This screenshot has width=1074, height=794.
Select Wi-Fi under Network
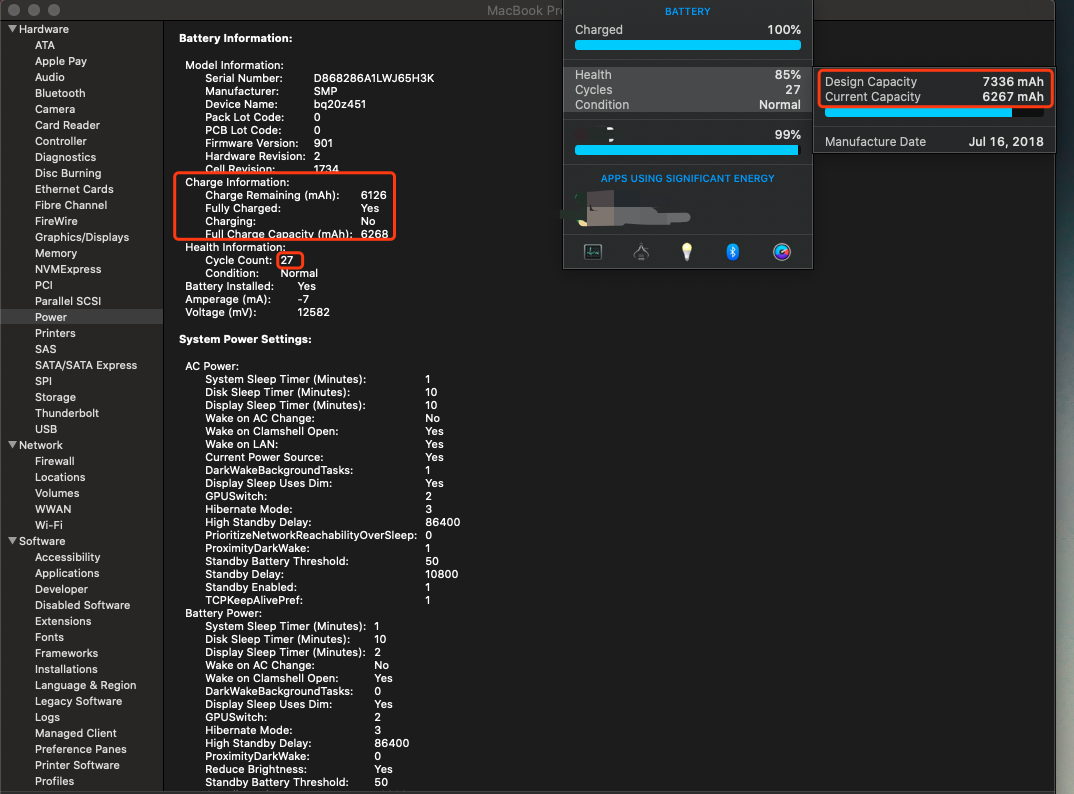point(49,525)
